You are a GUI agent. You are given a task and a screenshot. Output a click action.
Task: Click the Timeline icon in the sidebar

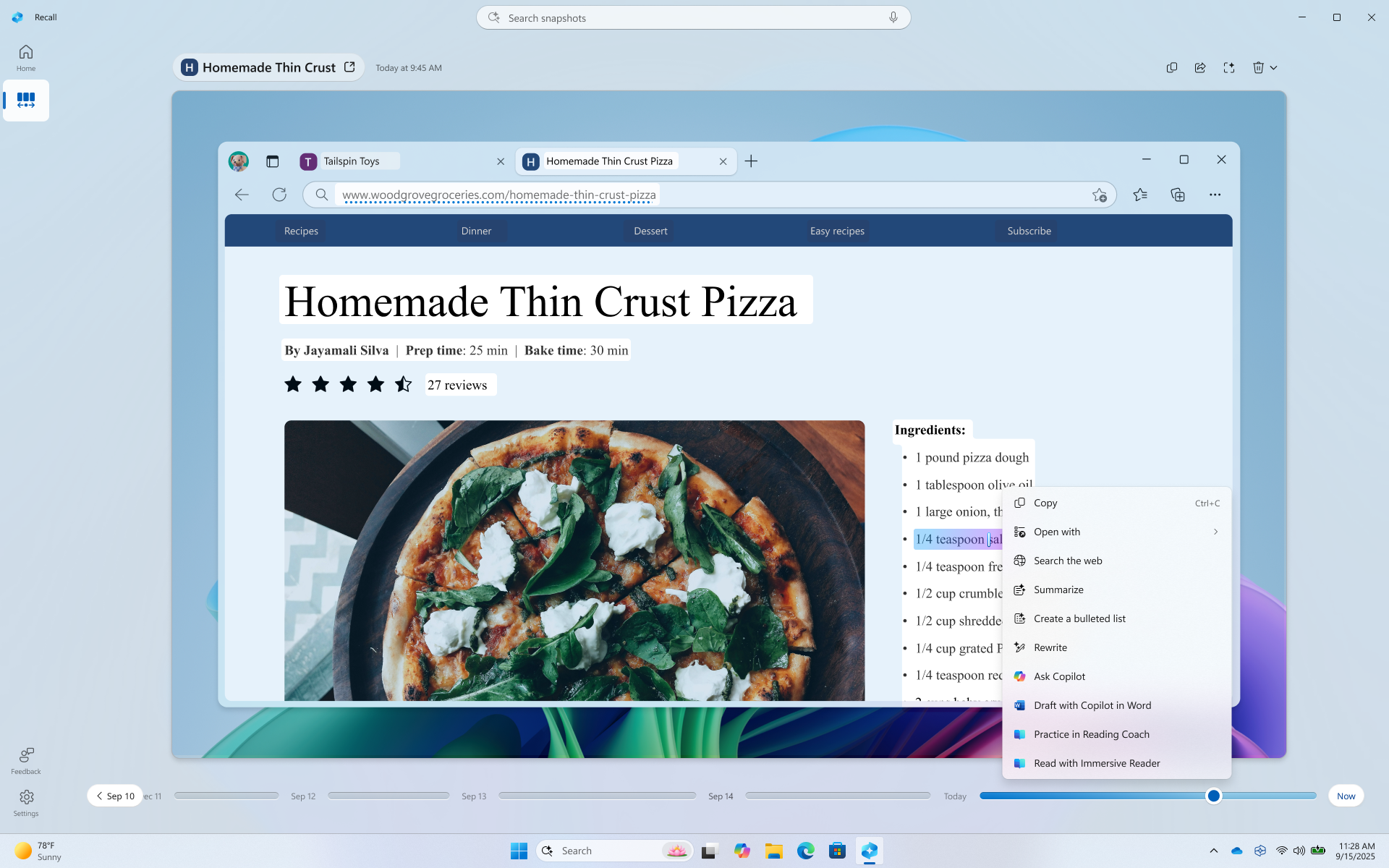pos(26,100)
